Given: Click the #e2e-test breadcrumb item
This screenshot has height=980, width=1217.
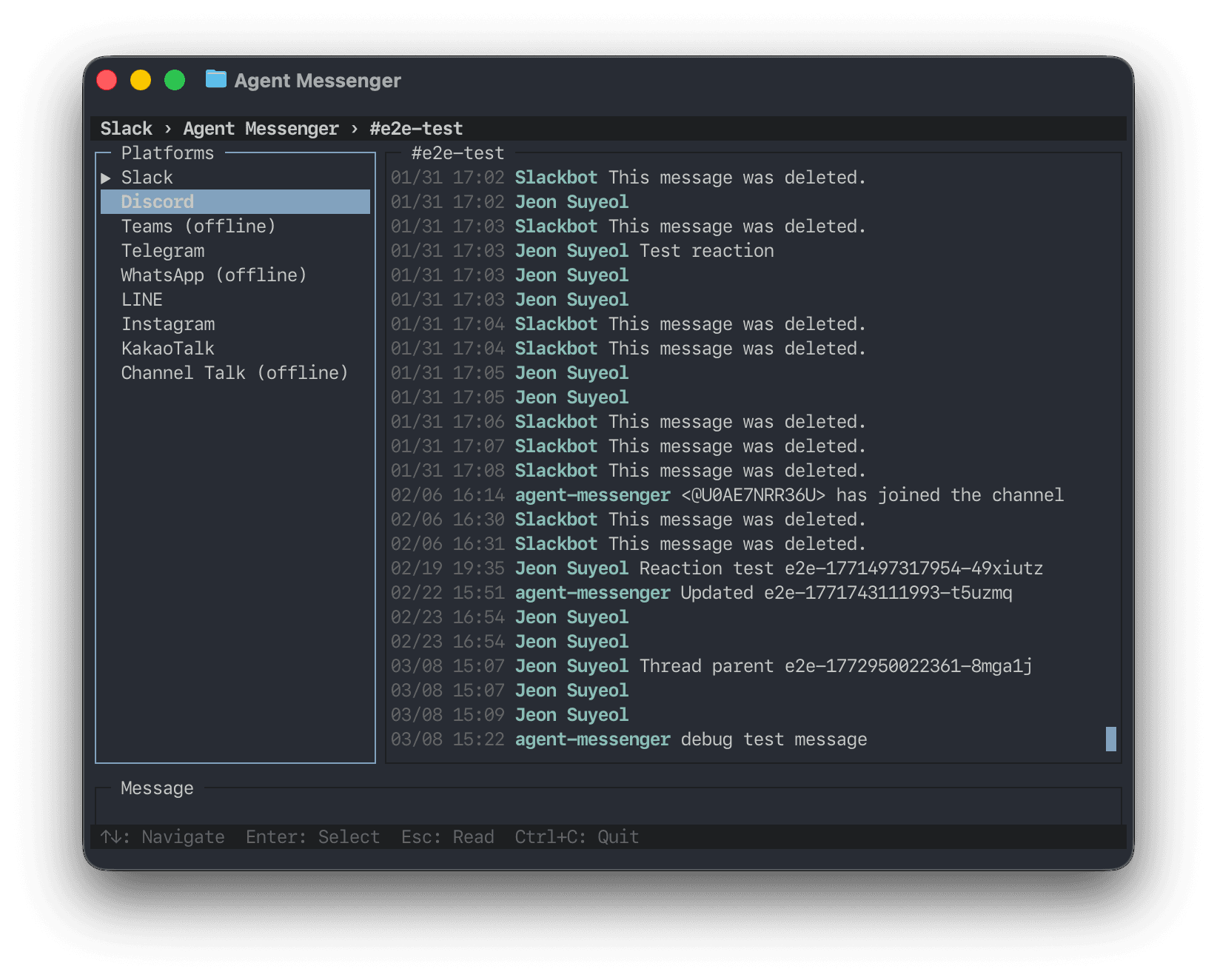Looking at the screenshot, I should (416, 129).
